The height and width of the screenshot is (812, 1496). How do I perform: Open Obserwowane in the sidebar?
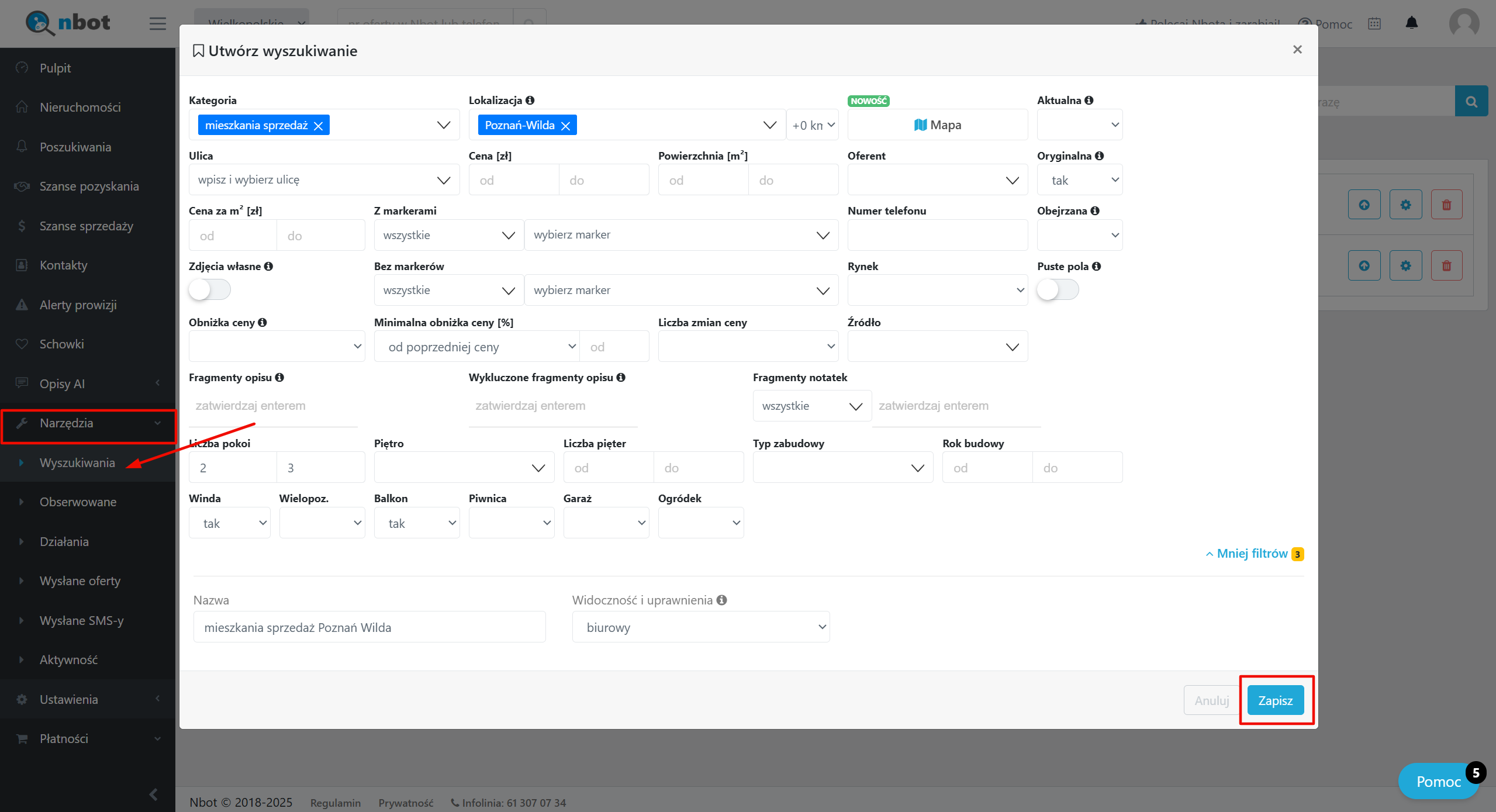click(78, 502)
